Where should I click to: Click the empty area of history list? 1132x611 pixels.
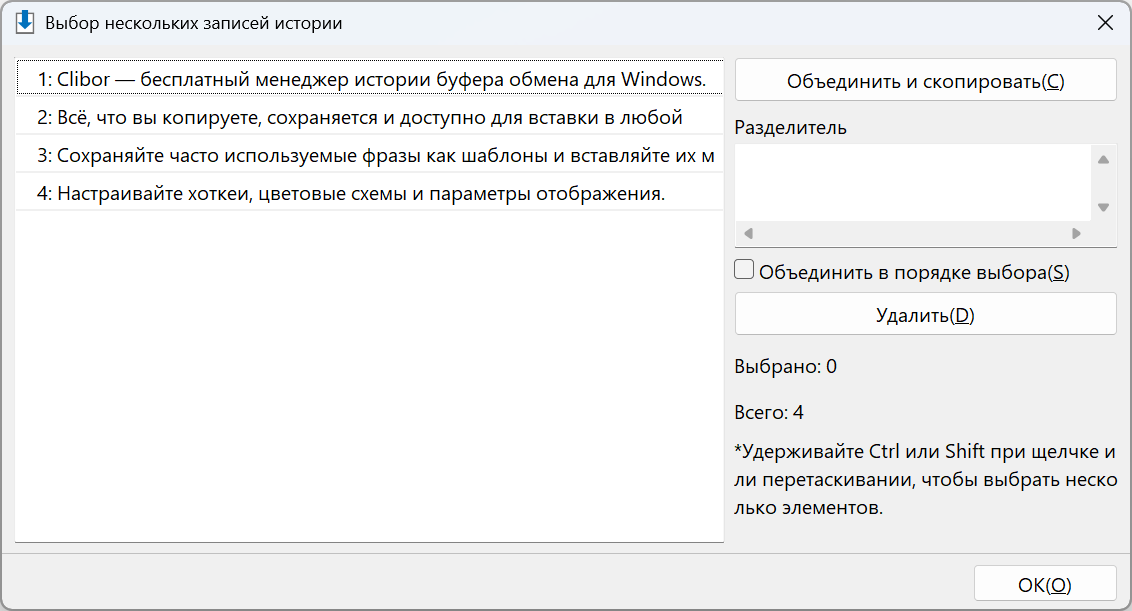(370, 376)
